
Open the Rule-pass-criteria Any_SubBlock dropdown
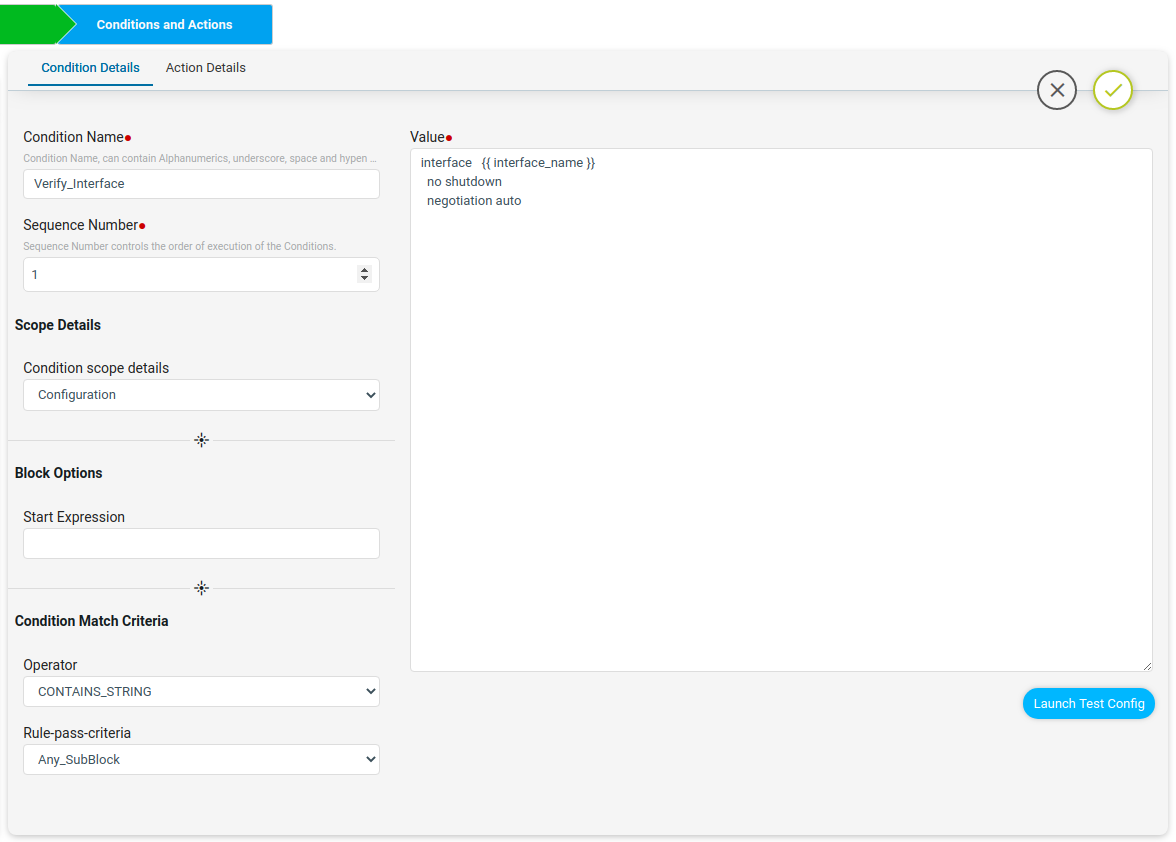[201, 760]
